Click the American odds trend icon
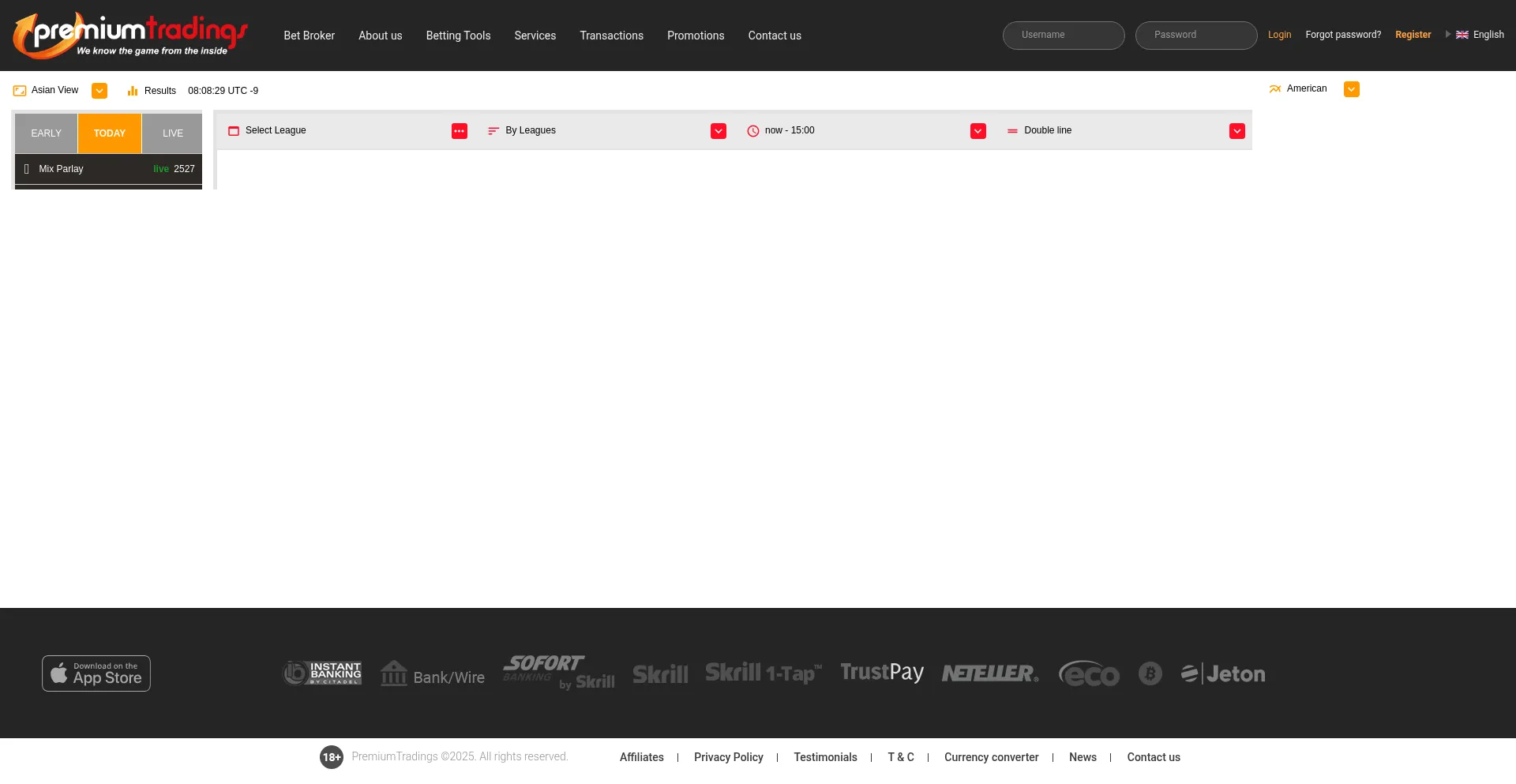Viewport: 1516px width, 784px height. tap(1275, 88)
